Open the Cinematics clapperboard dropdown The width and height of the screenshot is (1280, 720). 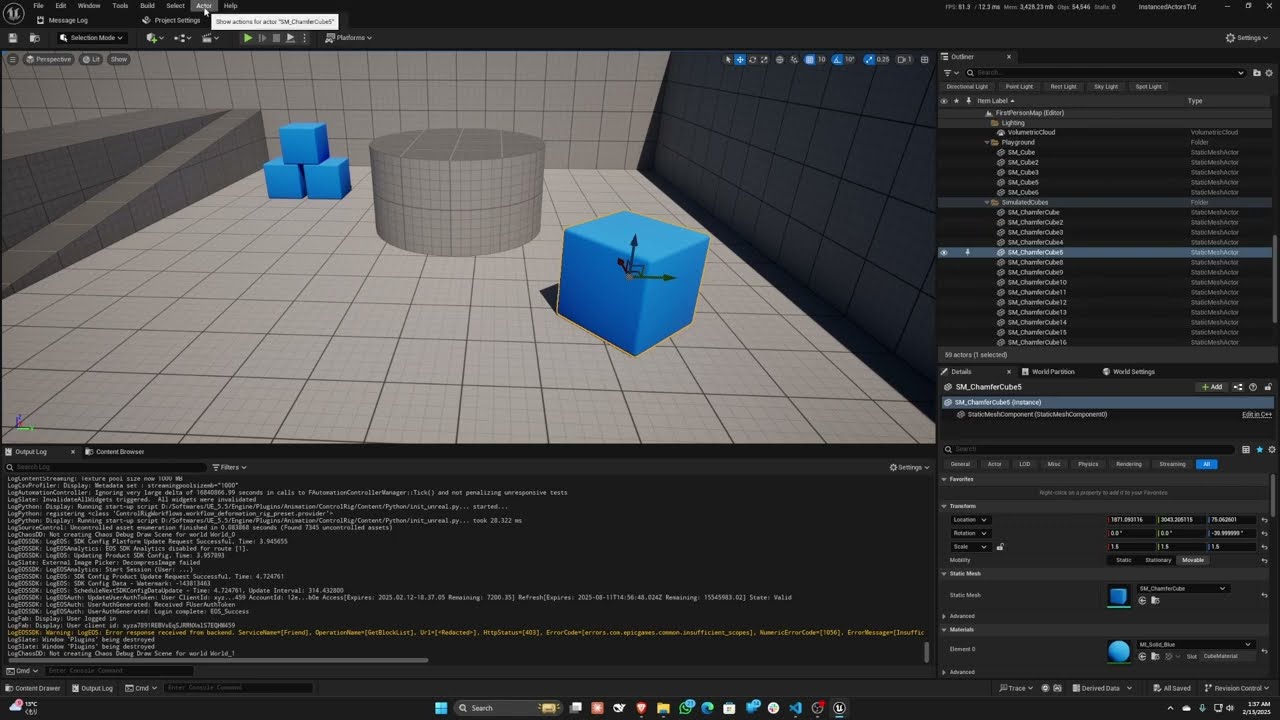tap(211, 38)
